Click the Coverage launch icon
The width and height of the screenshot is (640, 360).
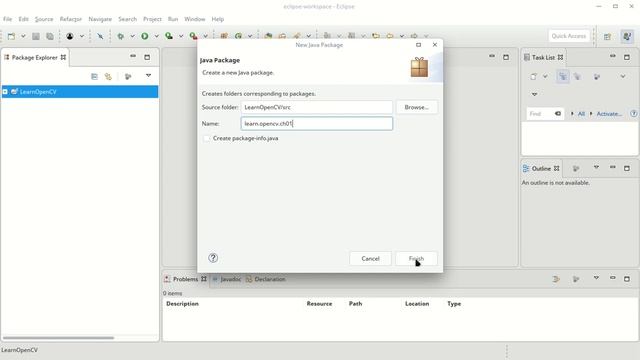pos(169,36)
